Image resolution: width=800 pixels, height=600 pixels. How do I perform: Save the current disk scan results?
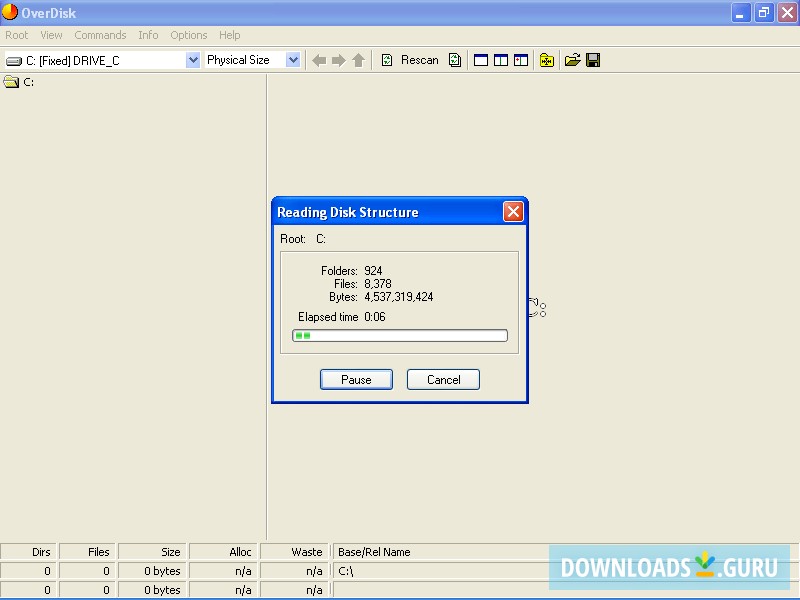pos(592,60)
